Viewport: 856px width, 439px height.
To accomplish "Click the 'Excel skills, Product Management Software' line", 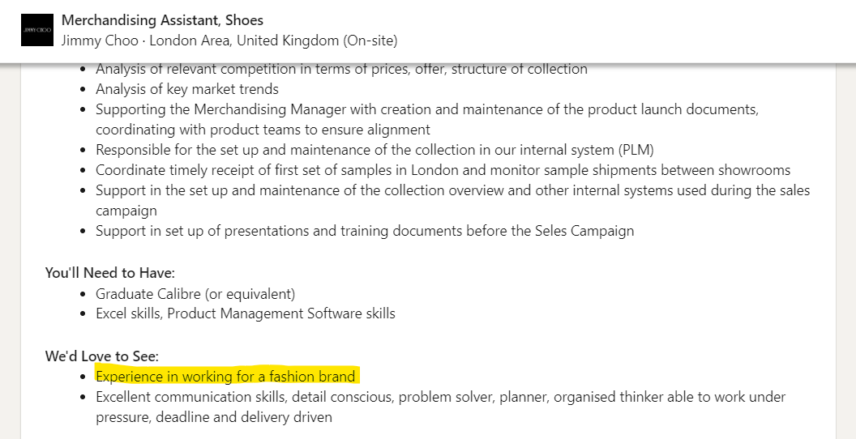I will (x=245, y=313).
